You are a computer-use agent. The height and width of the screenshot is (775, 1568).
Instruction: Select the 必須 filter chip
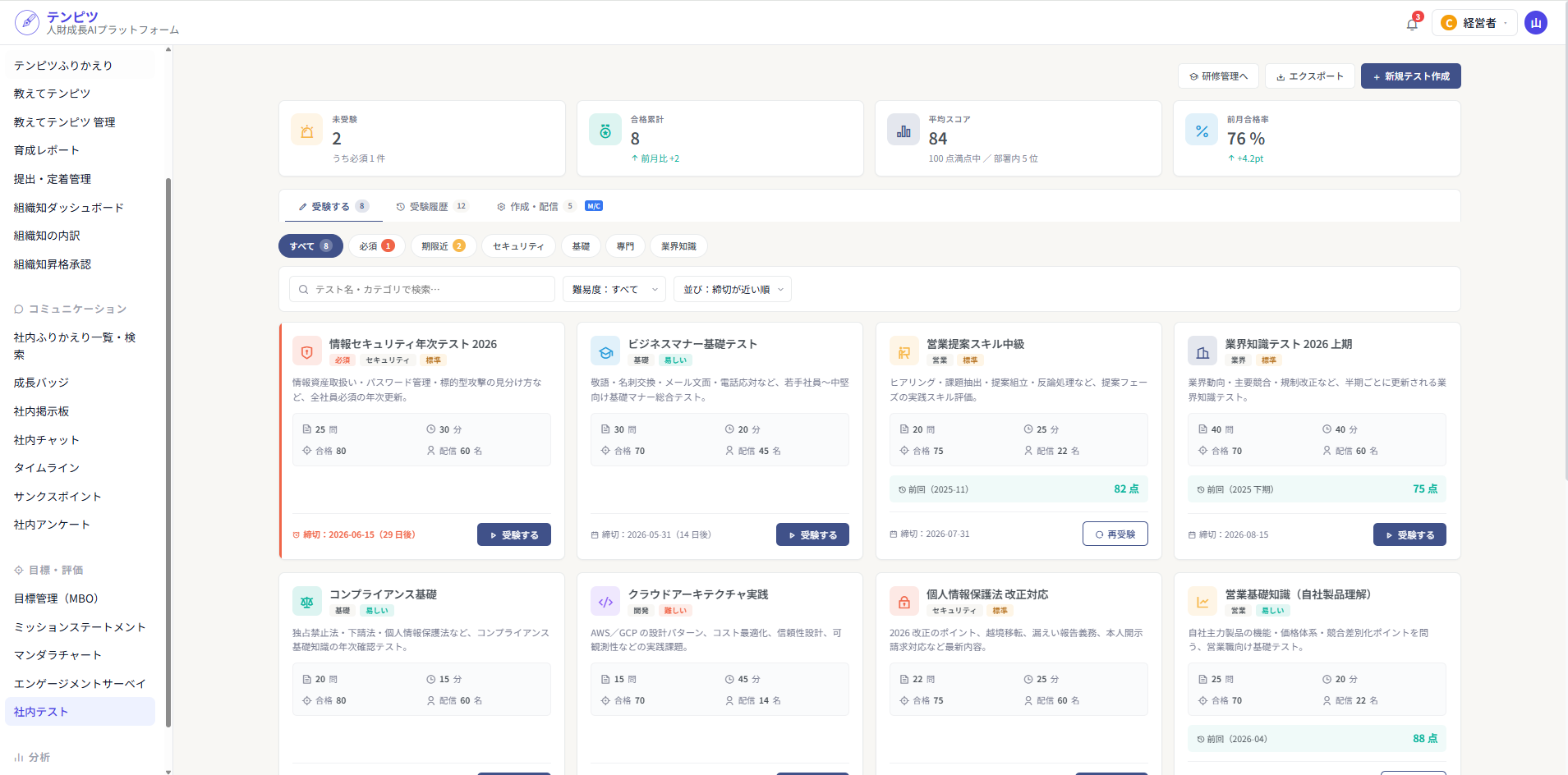tap(376, 246)
